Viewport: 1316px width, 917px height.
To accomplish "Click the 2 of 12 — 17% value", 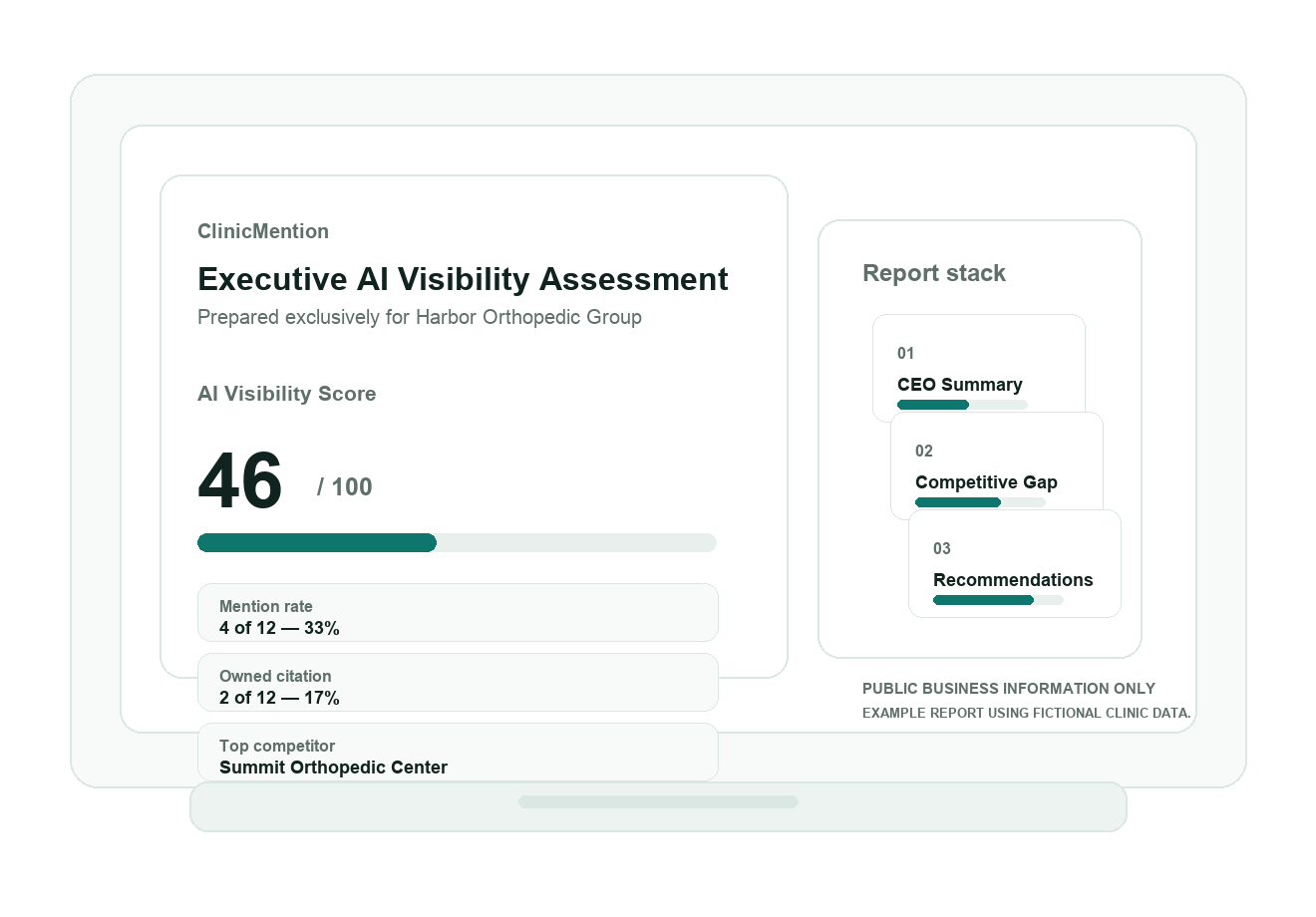I will (x=279, y=698).
